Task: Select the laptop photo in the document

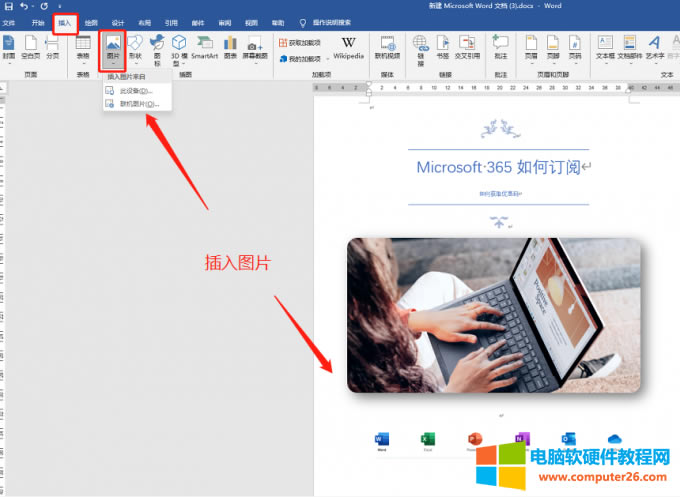Action: [x=492, y=315]
